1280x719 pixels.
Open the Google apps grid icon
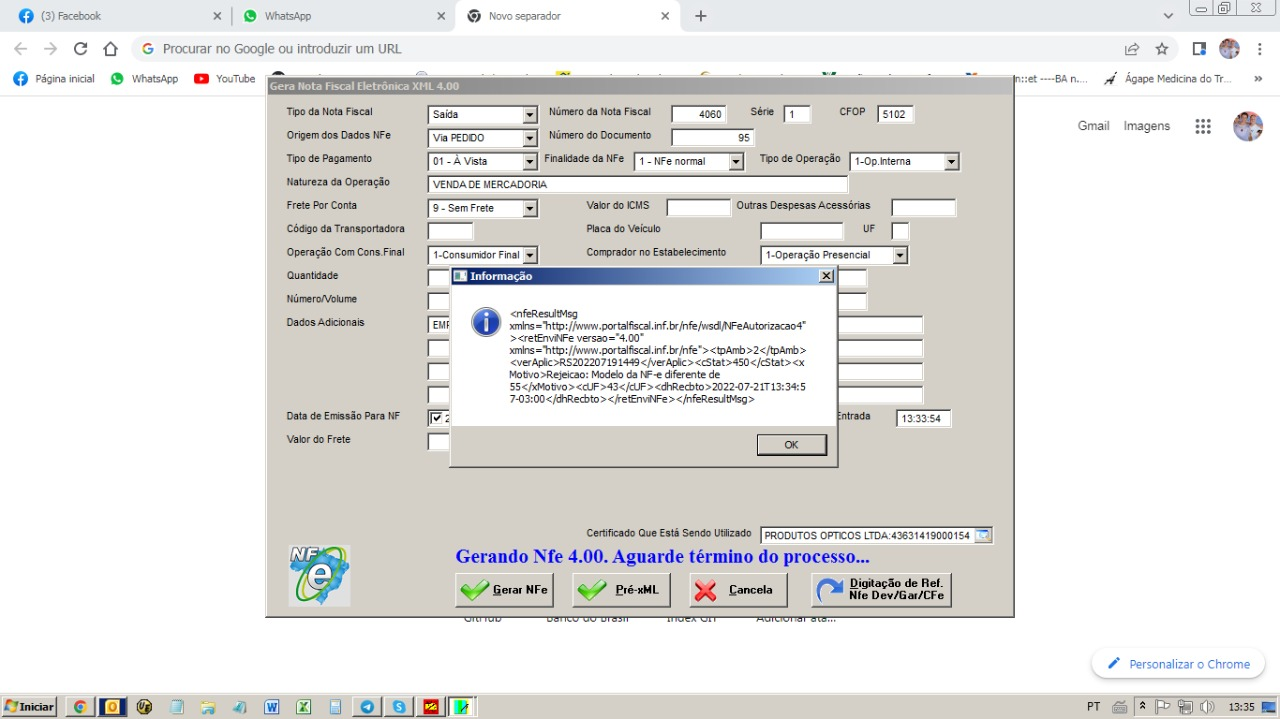pos(1203,126)
